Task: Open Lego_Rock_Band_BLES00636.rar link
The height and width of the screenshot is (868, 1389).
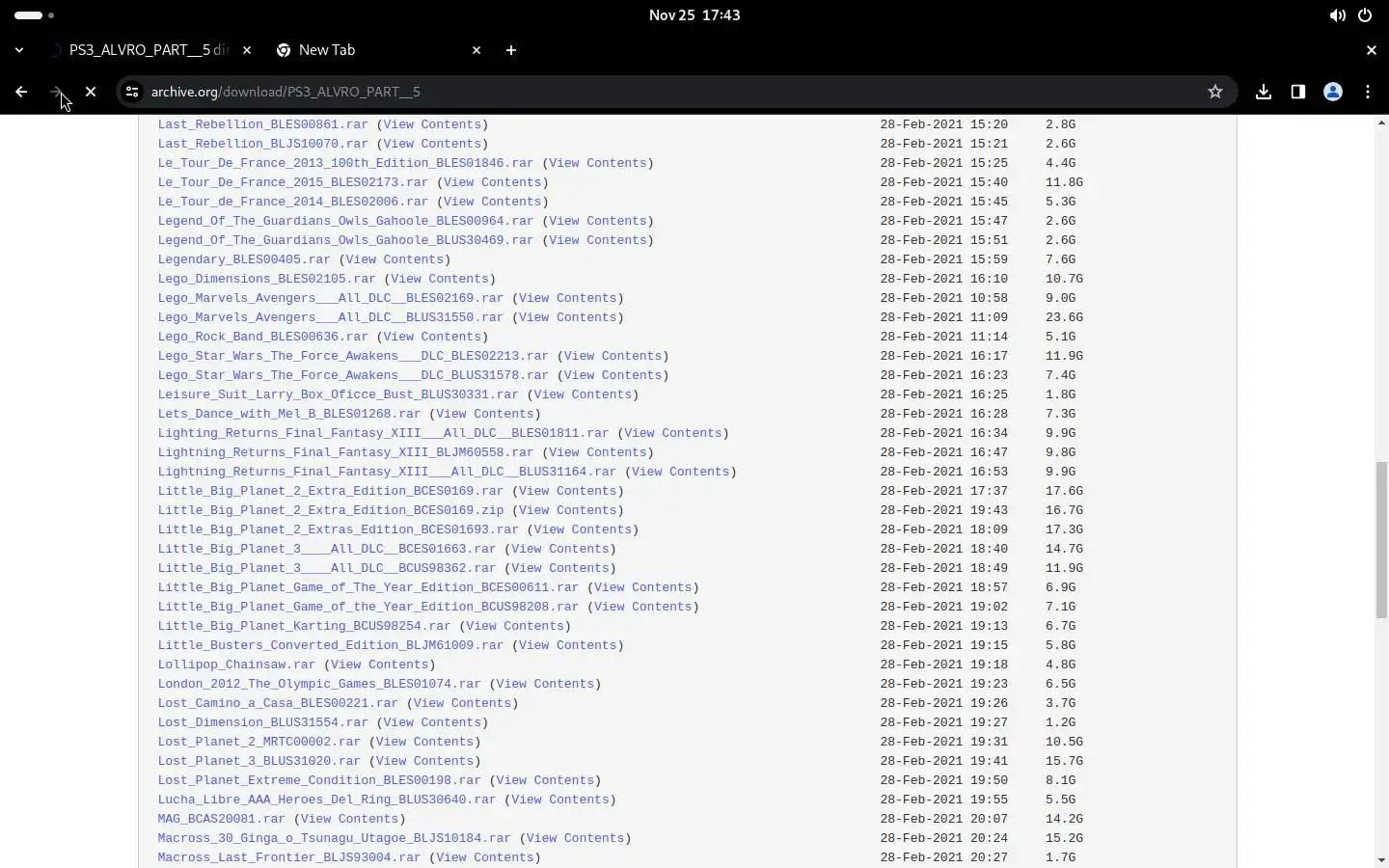Action: pos(263,337)
